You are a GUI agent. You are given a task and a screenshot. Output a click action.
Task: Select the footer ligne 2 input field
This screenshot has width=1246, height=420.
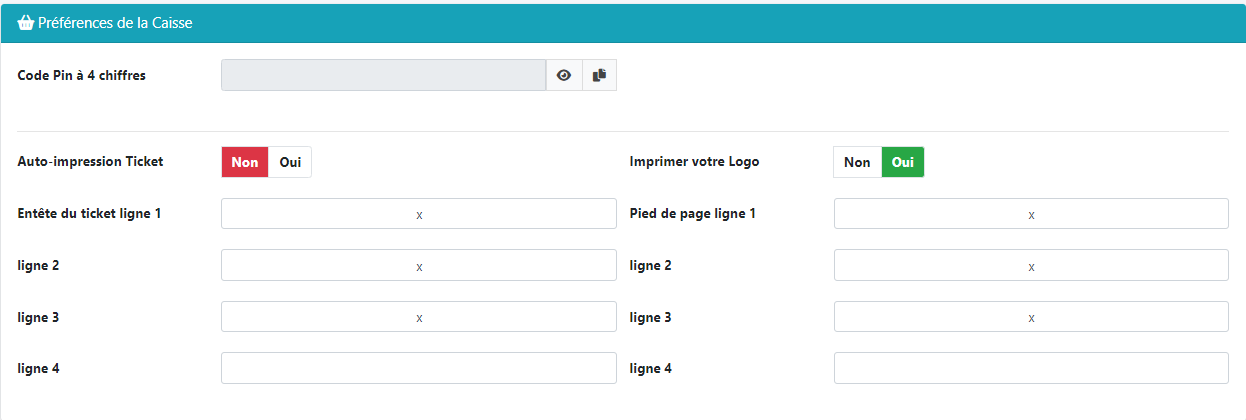pos(1030,266)
